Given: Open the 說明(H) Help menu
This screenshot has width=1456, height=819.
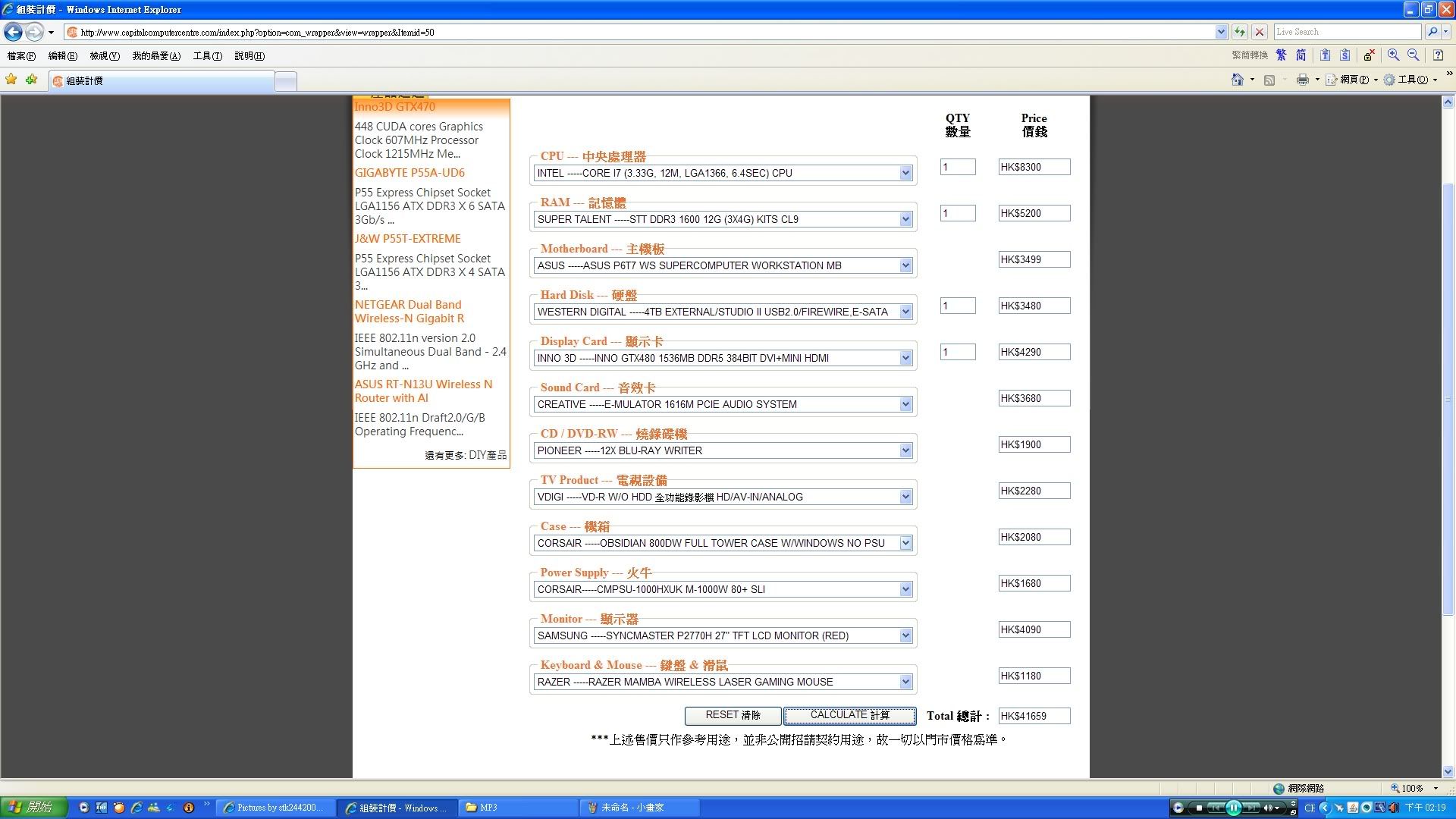Looking at the screenshot, I should pyautogui.click(x=249, y=56).
